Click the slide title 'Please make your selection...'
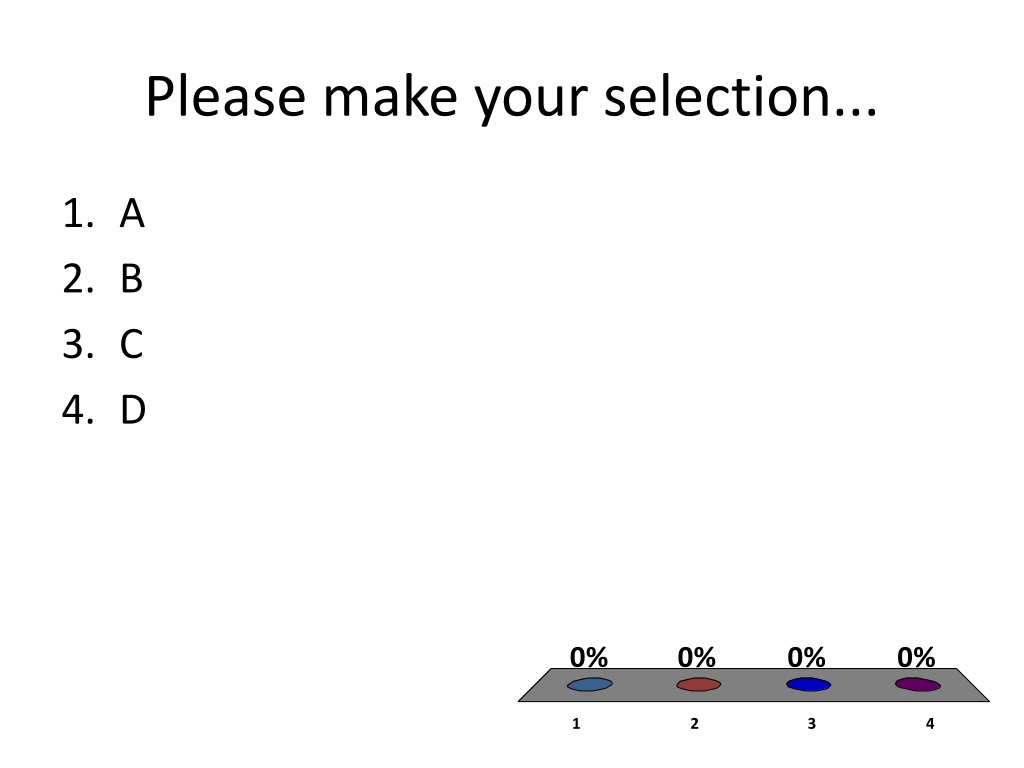 click(511, 97)
